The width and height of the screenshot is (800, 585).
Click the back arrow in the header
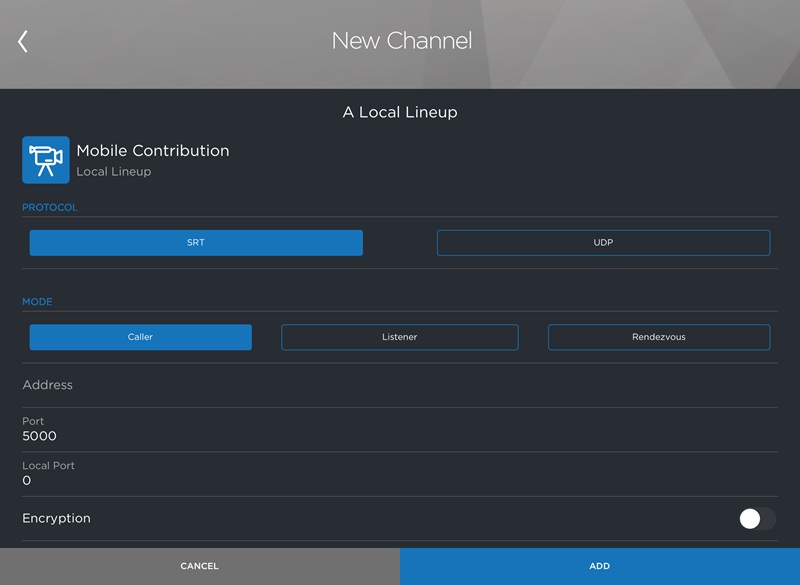point(22,41)
